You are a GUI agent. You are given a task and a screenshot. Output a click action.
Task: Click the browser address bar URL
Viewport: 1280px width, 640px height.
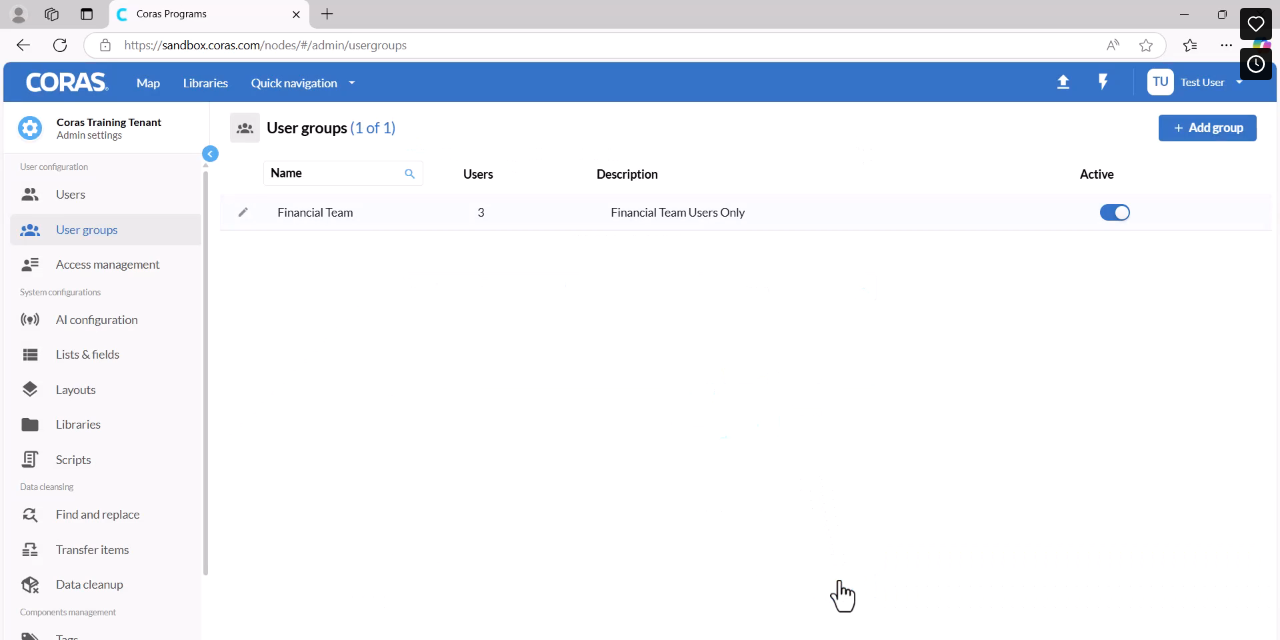pos(265,45)
